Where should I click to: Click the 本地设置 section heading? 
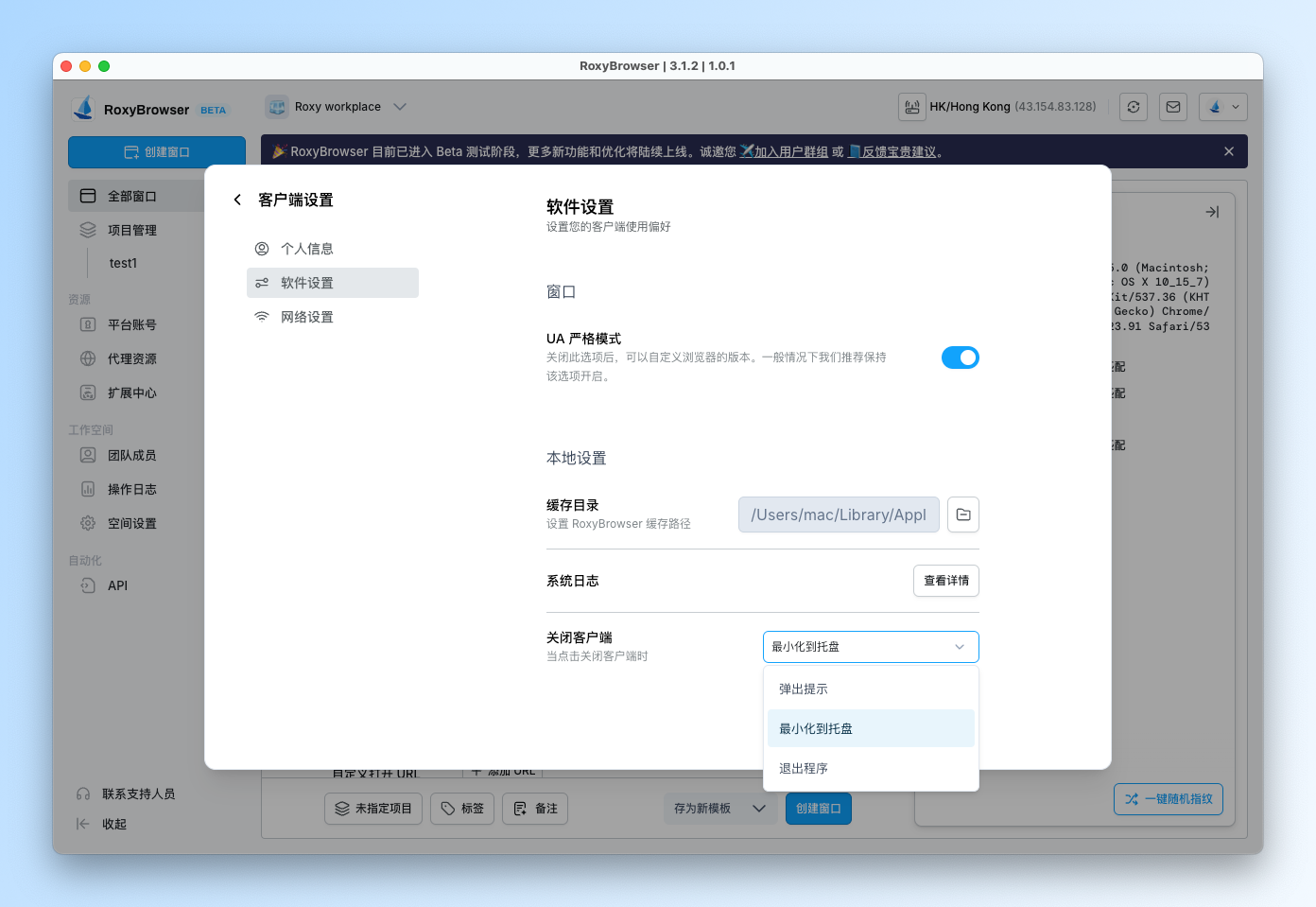tap(577, 458)
